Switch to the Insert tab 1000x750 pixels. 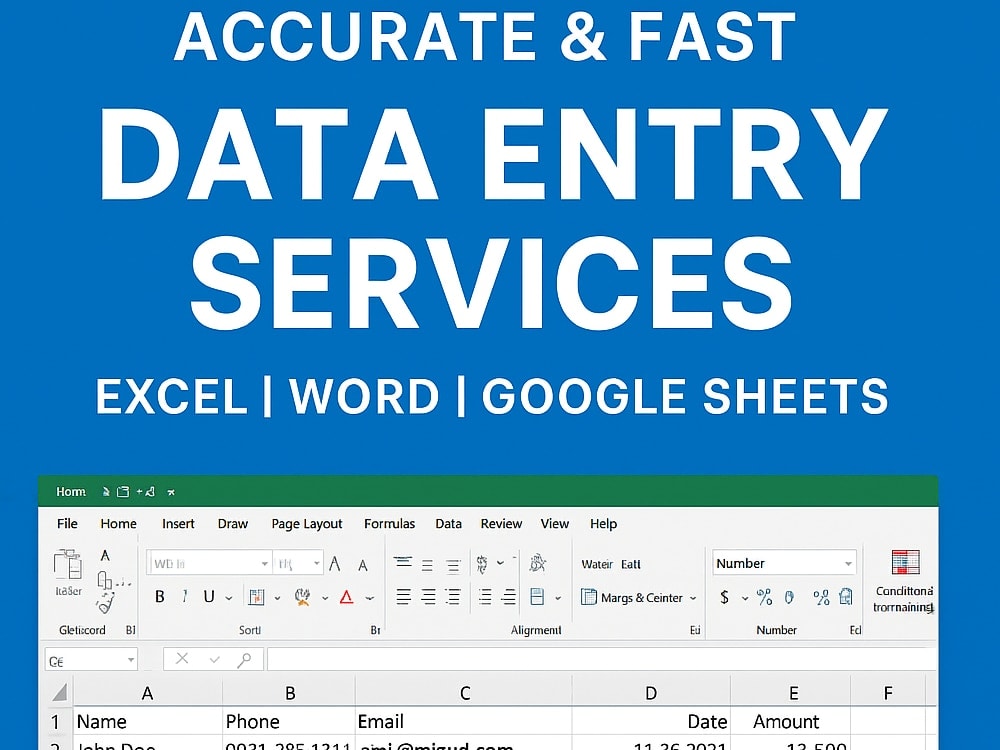178,524
